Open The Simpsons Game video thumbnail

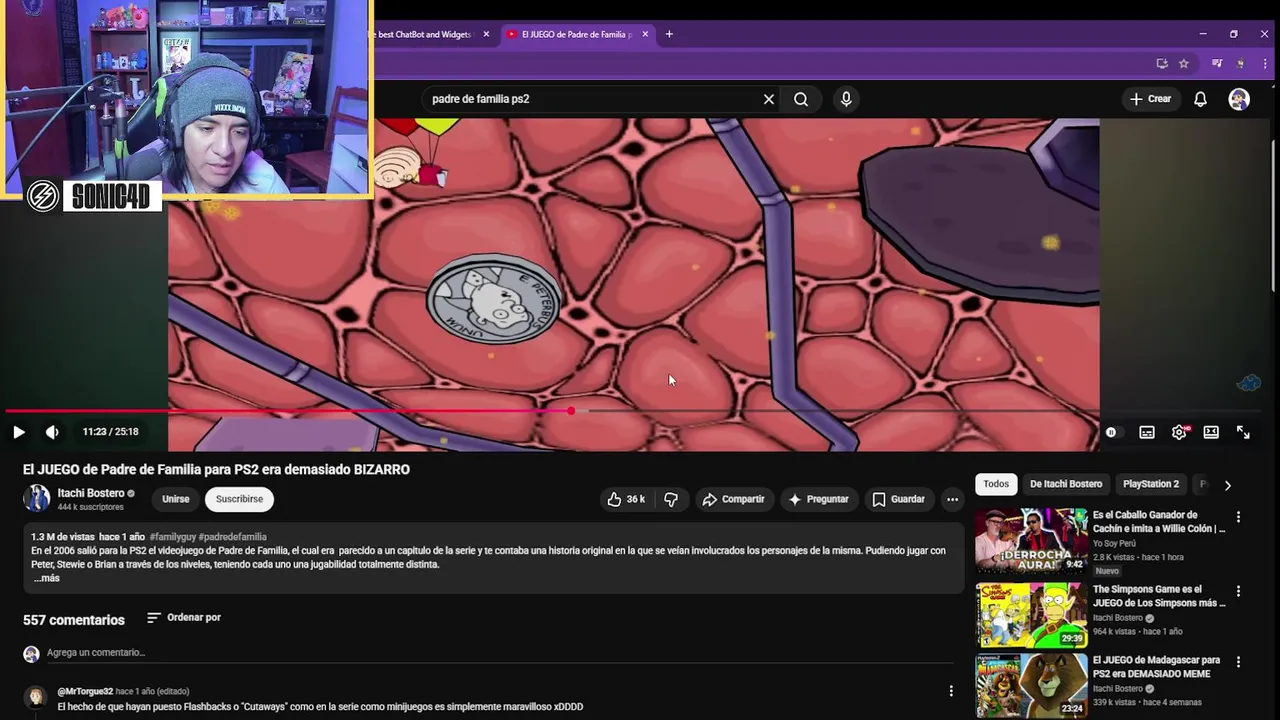[x=1031, y=615]
